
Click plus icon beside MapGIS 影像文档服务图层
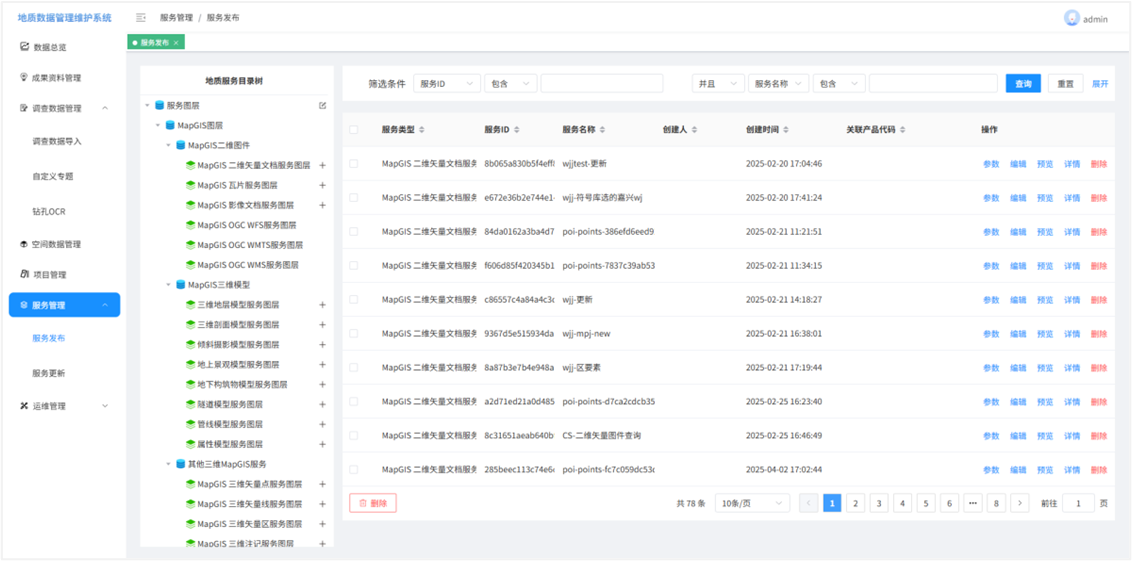click(323, 205)
